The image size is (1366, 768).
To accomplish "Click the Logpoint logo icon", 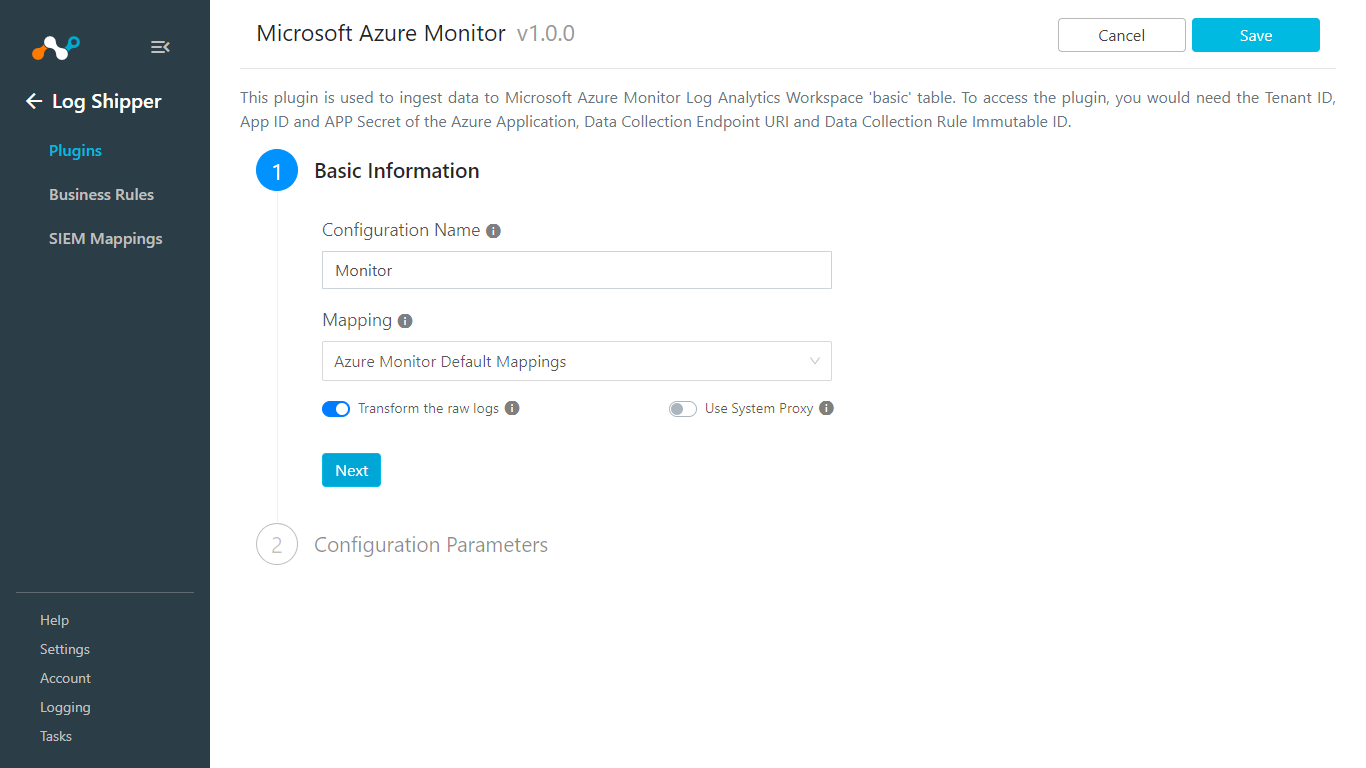I will [x=55, y=47].
